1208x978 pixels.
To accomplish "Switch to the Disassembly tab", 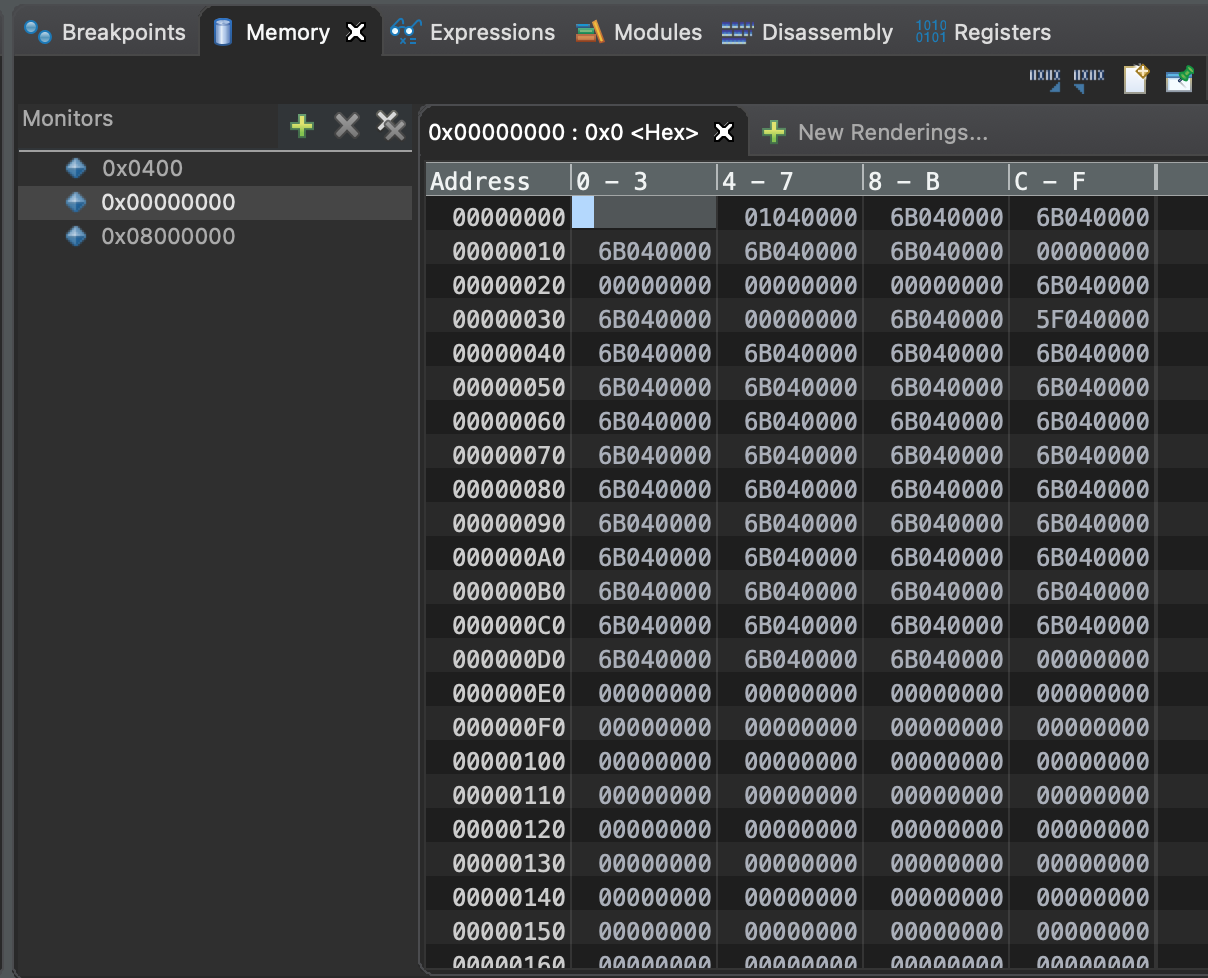I will pyautogui.click(x=808, y=32).
